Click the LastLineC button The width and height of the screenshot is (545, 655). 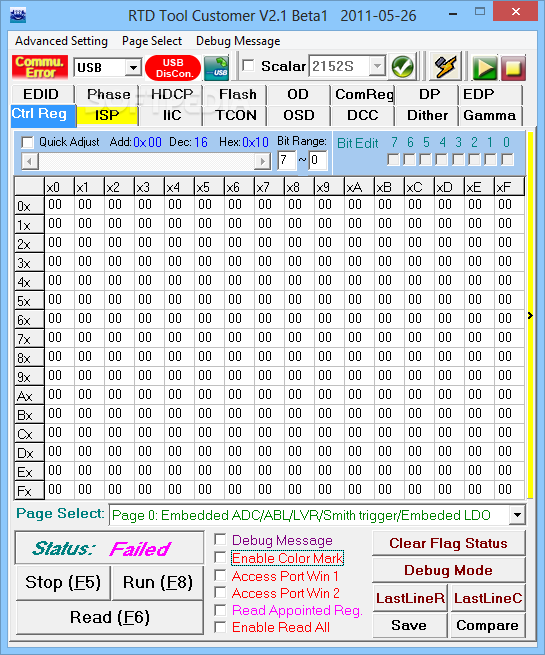[x=488, y=598]
